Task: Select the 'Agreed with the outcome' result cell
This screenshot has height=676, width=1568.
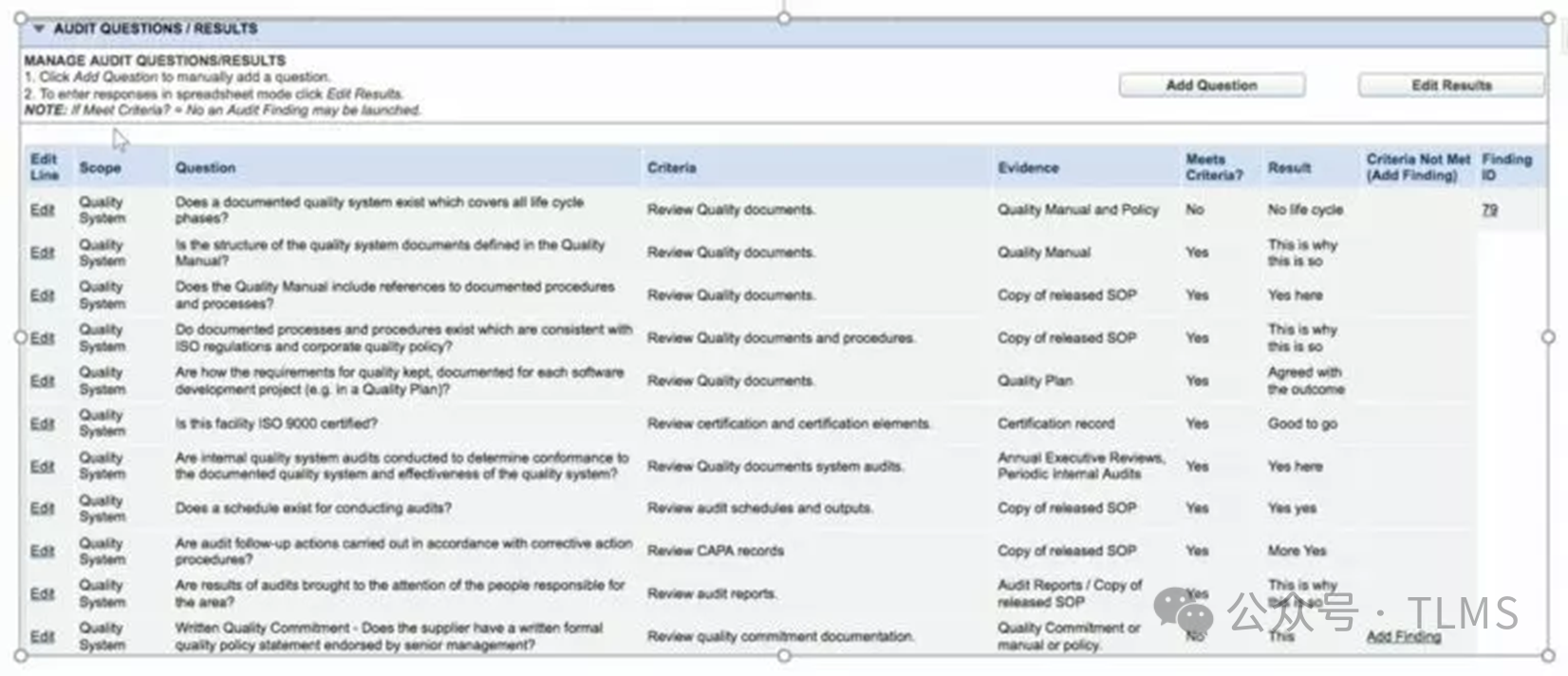Action: (1306, 381)
